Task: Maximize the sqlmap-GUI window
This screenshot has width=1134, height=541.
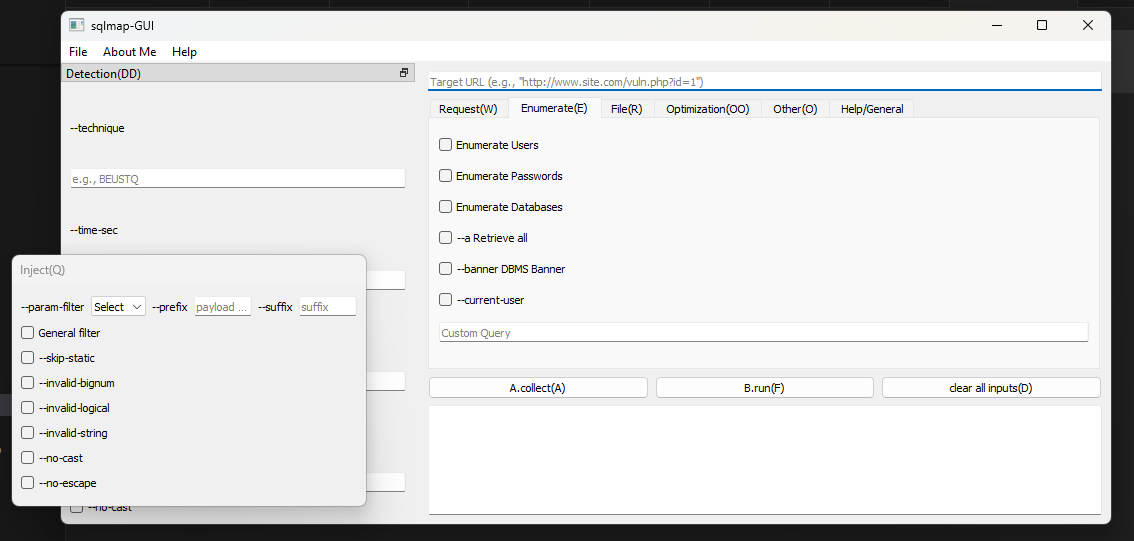Action: (x=1041, y=25)
